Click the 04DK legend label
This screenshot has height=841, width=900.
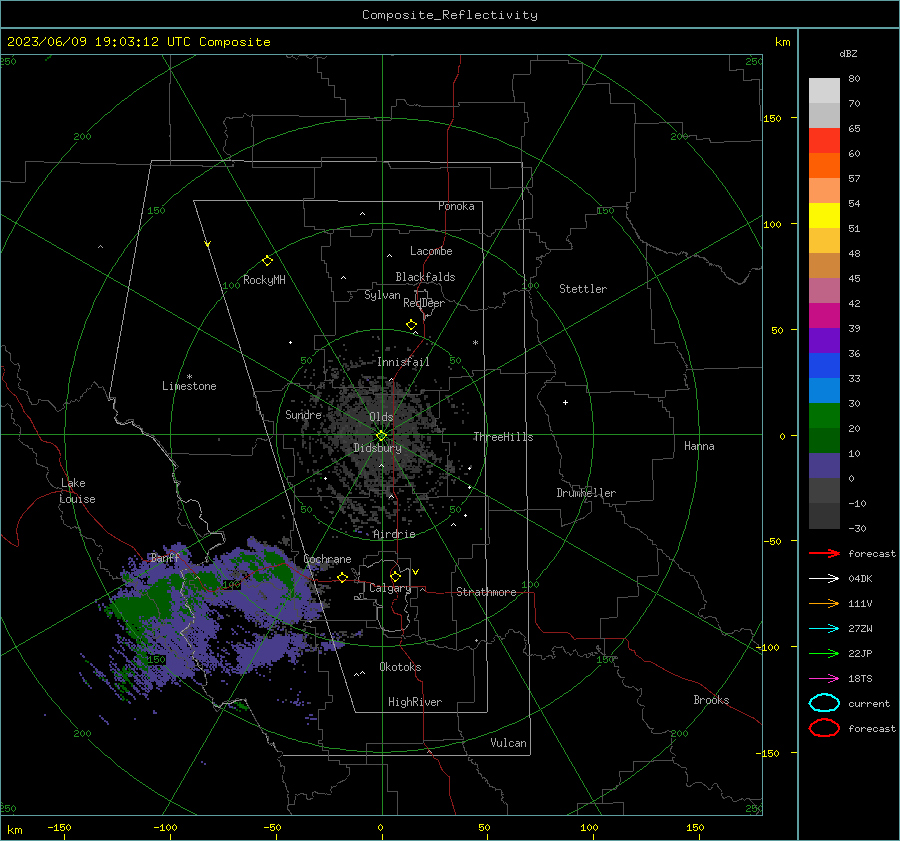[x=860, y=579]
